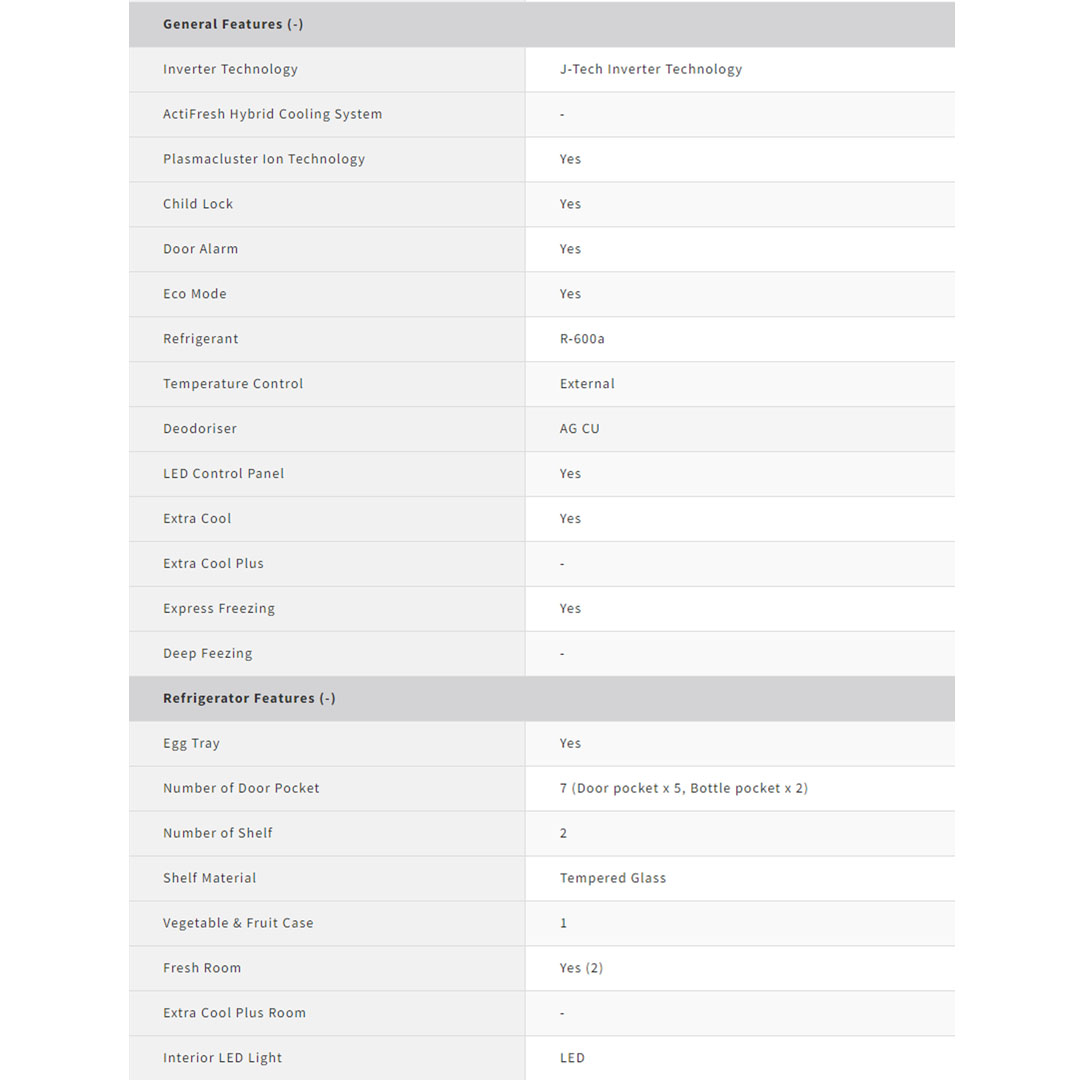Click the Eco Mode row label
Screen dimensions: 1080x1080
[x=195, y=294]
